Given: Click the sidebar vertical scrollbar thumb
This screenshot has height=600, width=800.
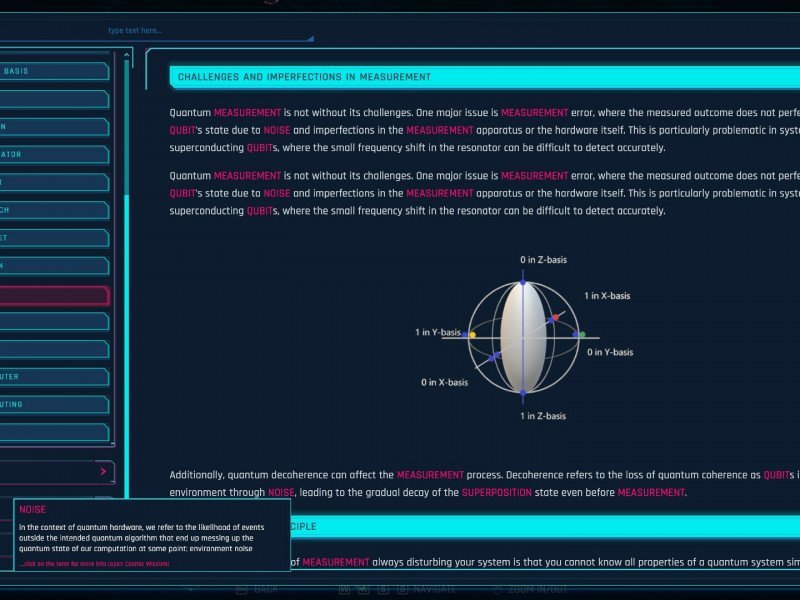Looking at the screenshot, I should tap(127, 340).
